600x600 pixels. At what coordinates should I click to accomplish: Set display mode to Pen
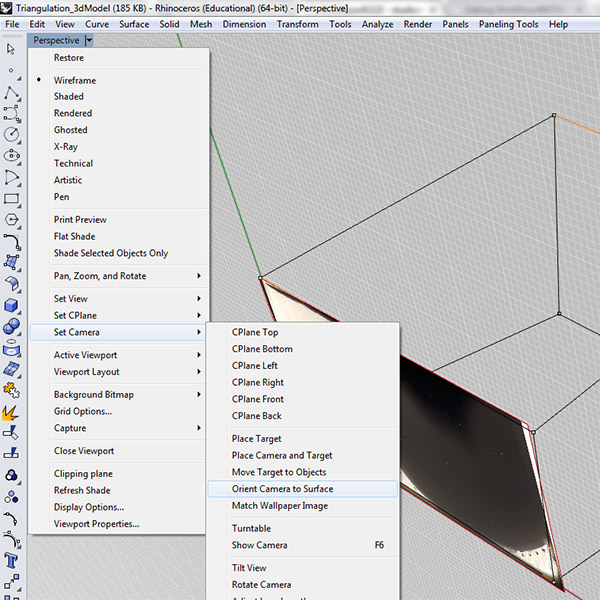[x=61, y=197]
